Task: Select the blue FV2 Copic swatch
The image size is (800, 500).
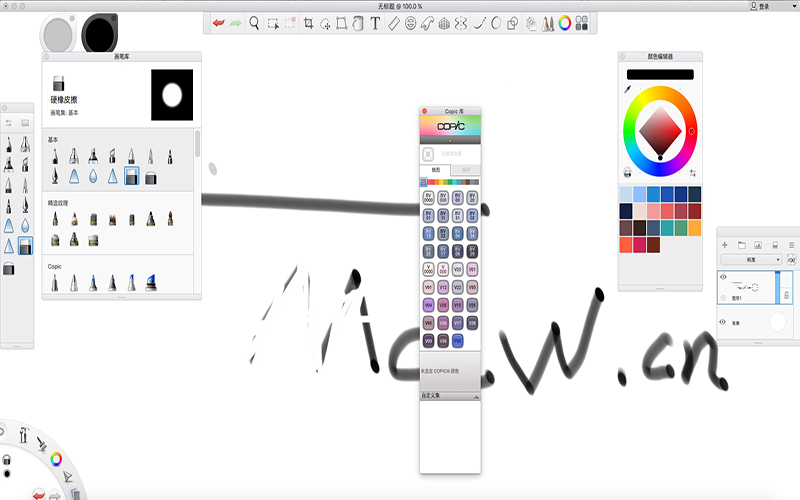Action: click(458, 340)
